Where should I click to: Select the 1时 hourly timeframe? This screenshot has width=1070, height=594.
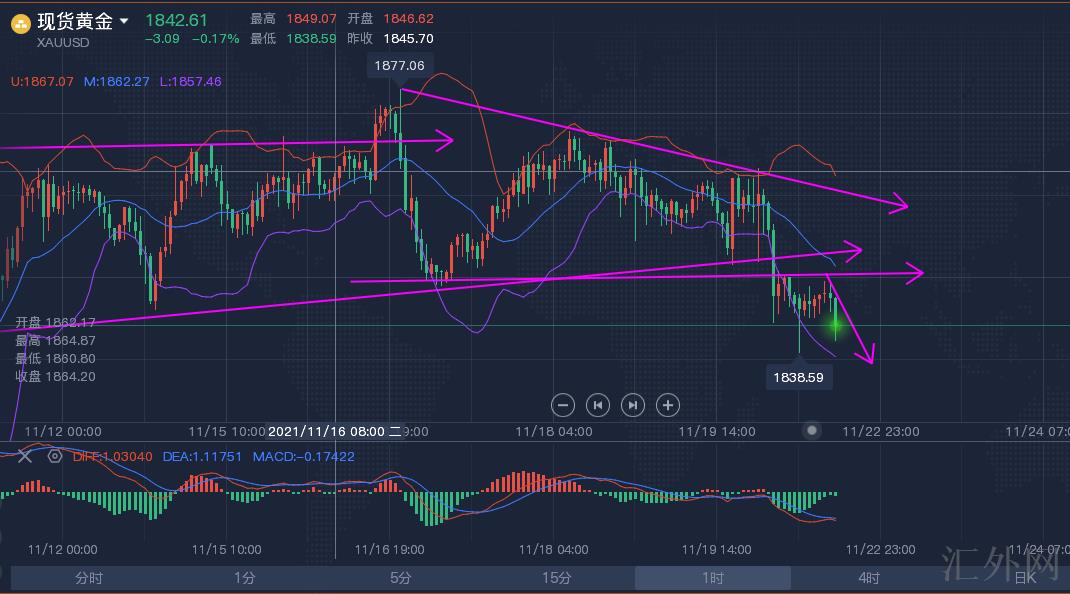(x=712, y=578)
